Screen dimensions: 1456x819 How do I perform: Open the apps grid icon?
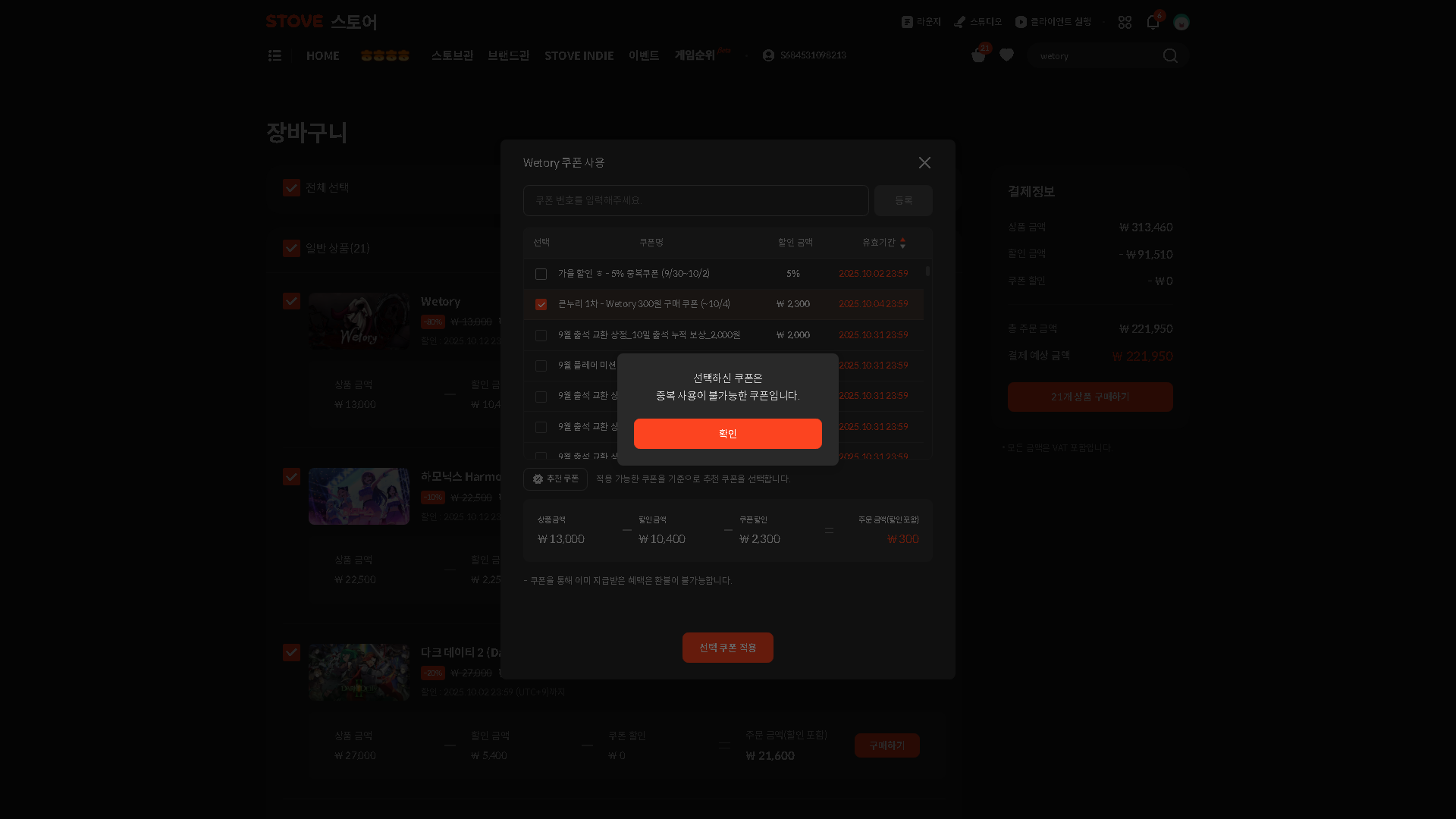point(1125,23)
